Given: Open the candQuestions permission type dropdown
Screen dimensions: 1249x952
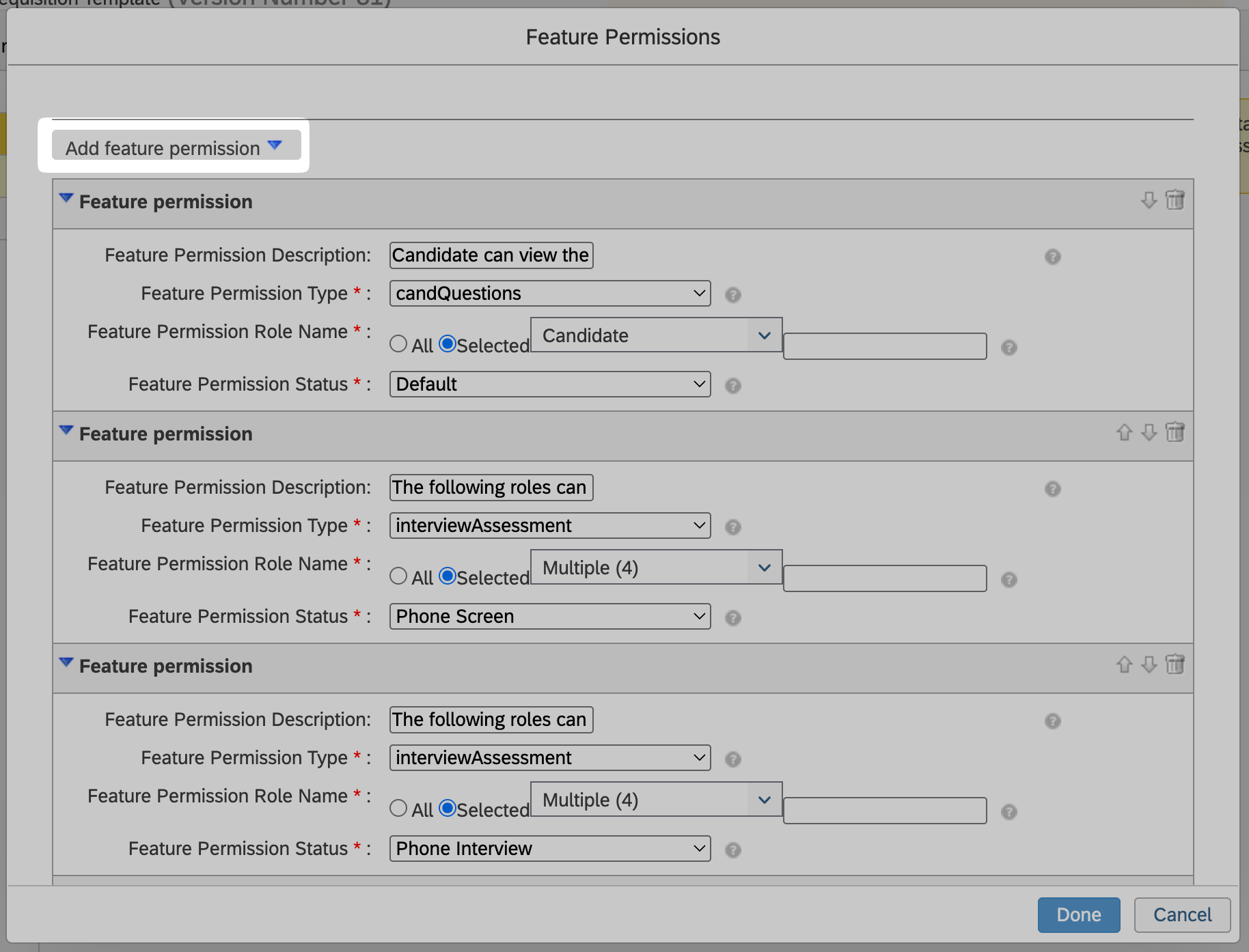Looking at the screenshot, I should pyautogui.click(x=550, y=294).
